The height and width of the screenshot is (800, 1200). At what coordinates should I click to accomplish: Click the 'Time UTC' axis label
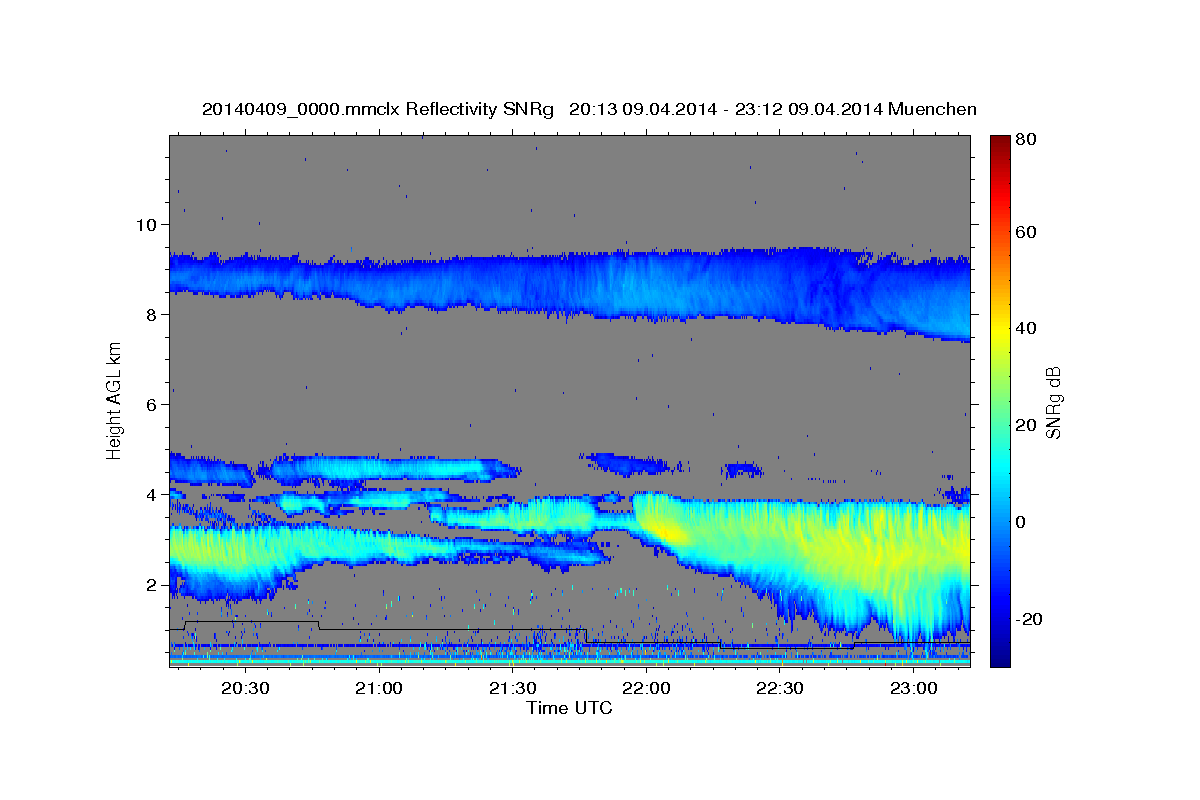(x=569, y=708)
